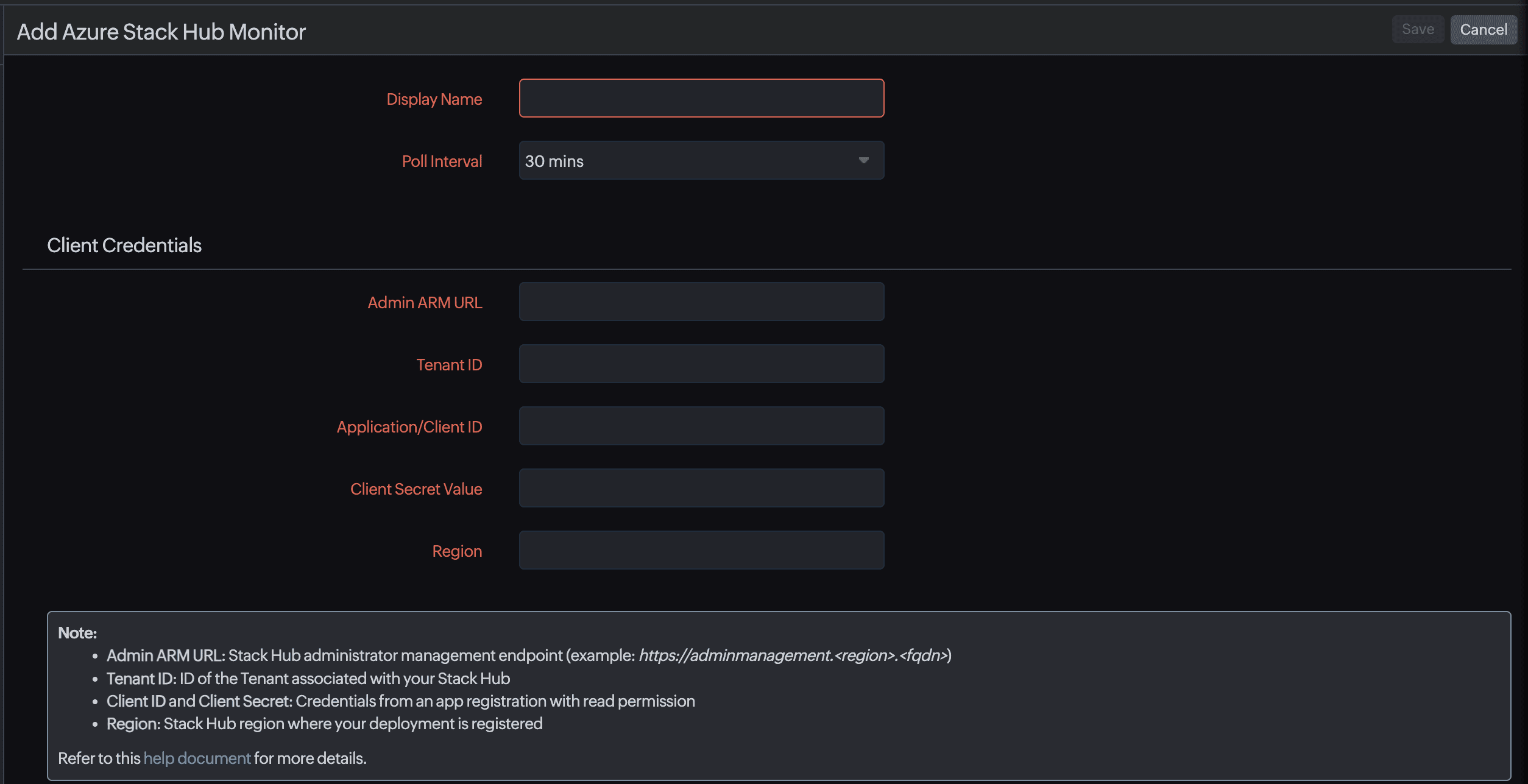Click into the Tenant ID field
This screenshot has width=1528, height=784.
(x=701, y=364)
